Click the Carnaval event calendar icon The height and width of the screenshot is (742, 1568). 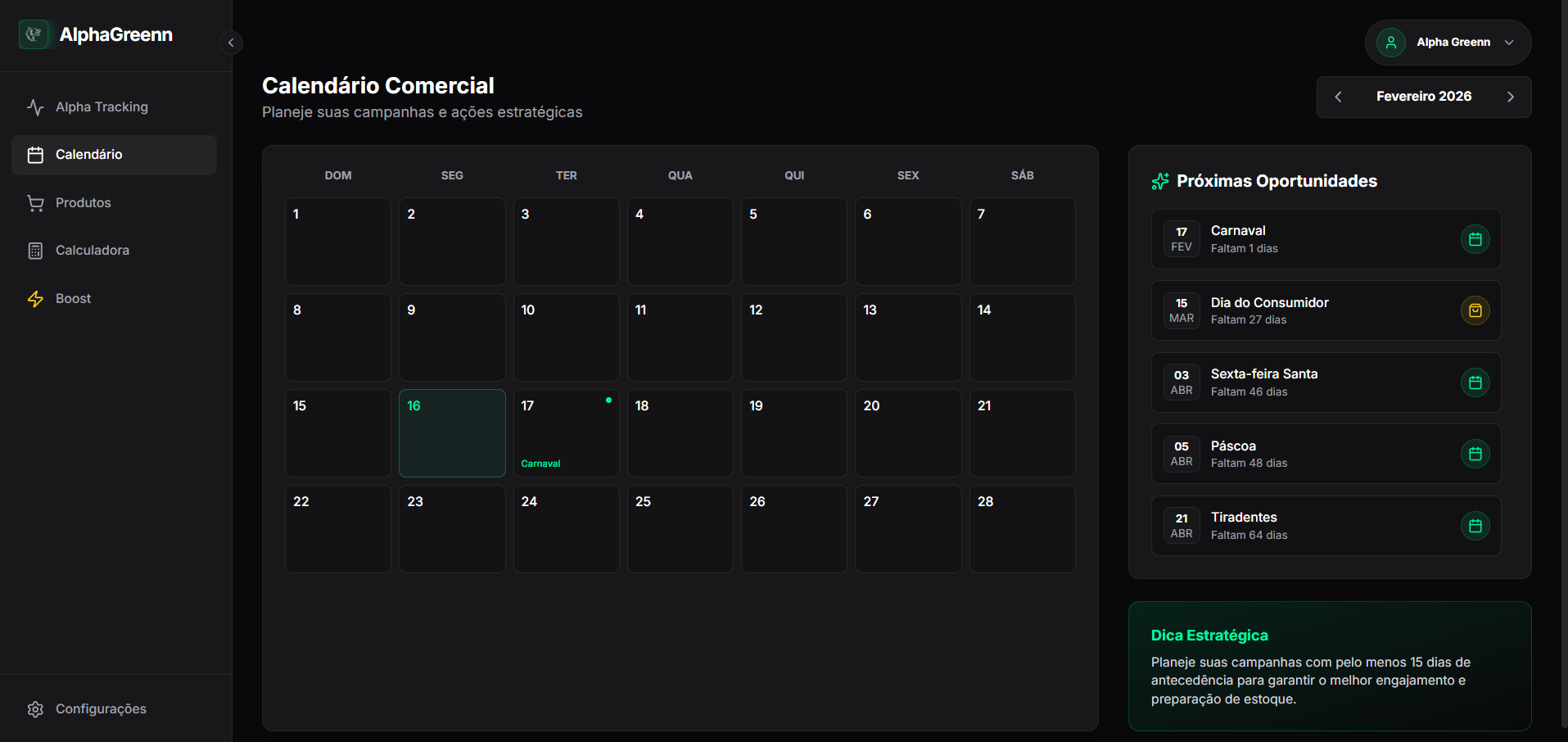(x=1475, y=239)
